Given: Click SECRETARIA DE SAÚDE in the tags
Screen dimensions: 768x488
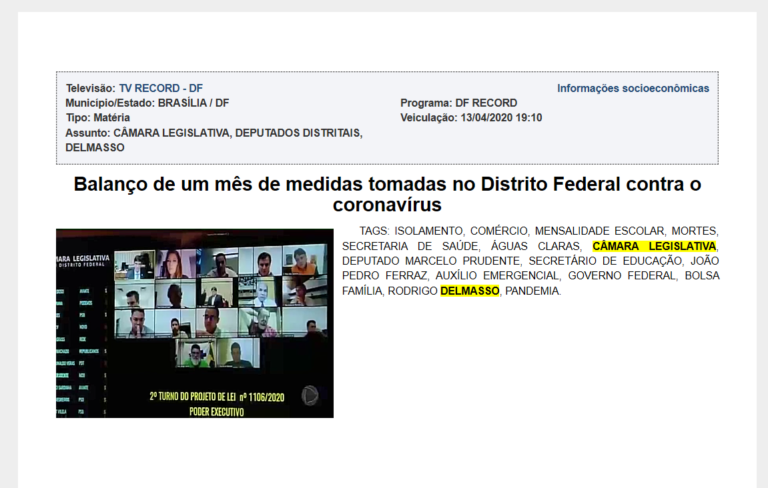Looking at the screenshot, I should pyautogui.click(x=410, y=246).
